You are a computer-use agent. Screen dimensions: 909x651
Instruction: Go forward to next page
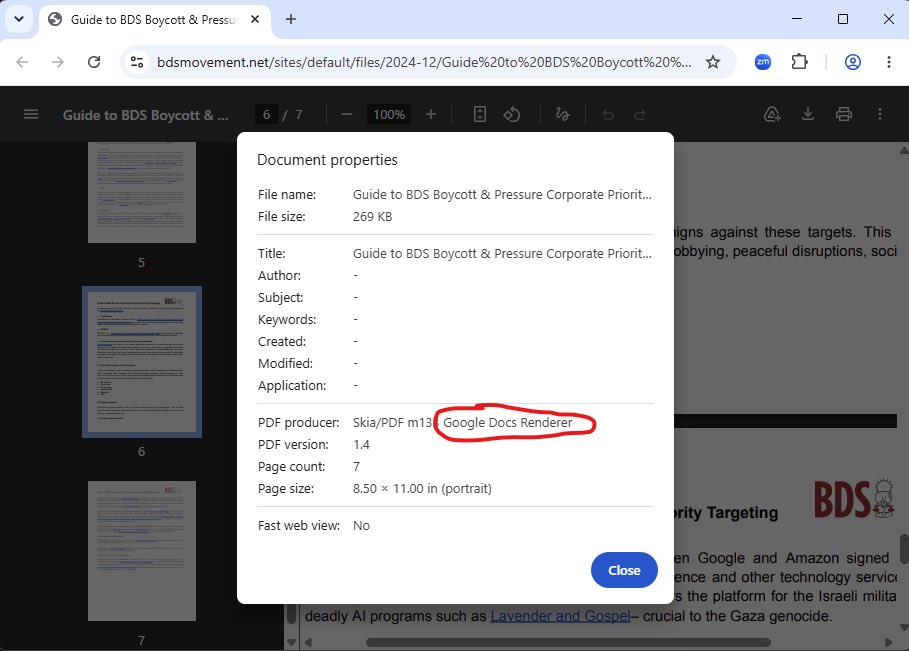tap(58, 62)
